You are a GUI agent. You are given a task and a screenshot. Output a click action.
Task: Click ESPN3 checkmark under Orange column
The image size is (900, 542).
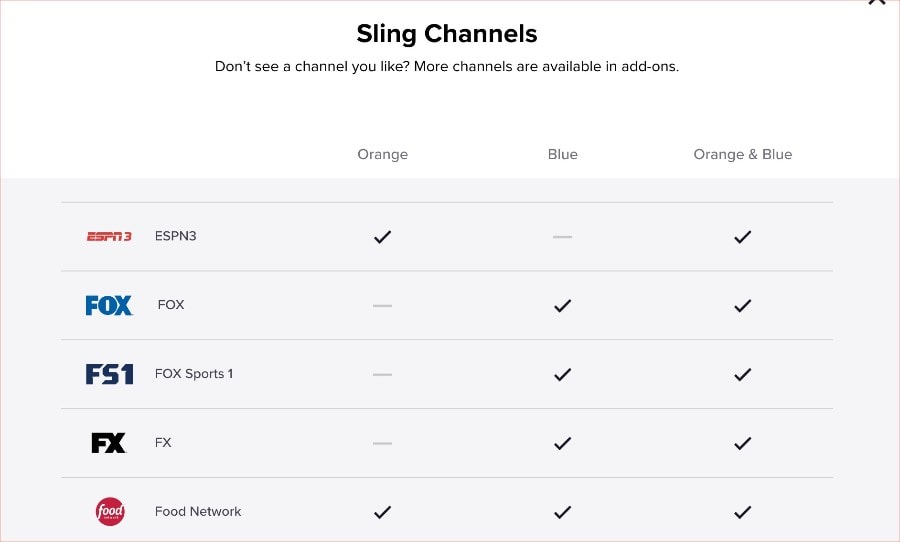tap(382, 237)
